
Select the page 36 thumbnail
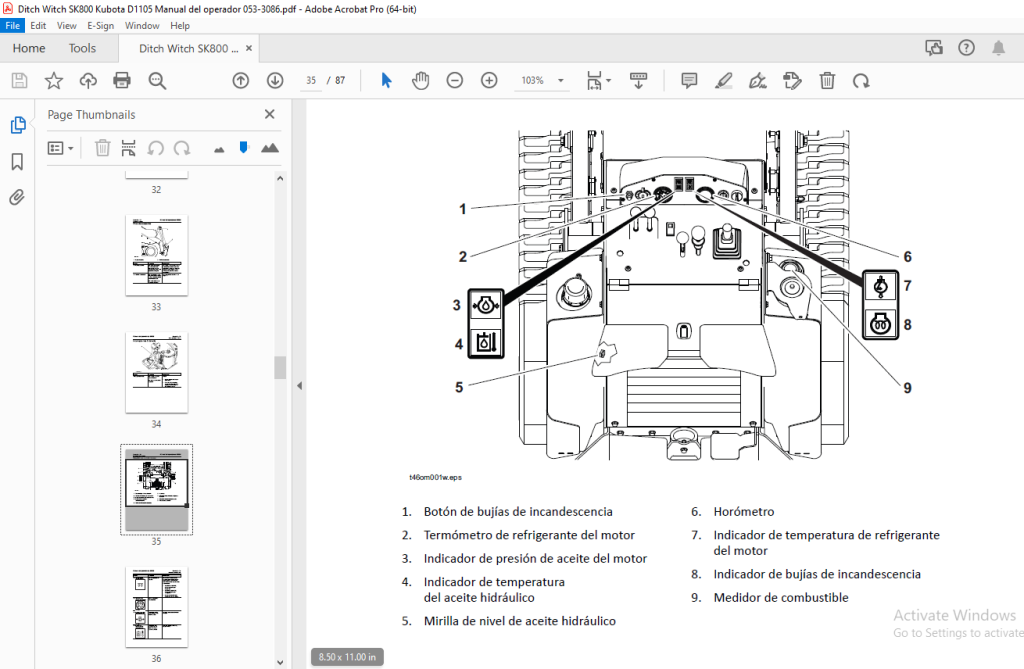(x=157, y=607)
